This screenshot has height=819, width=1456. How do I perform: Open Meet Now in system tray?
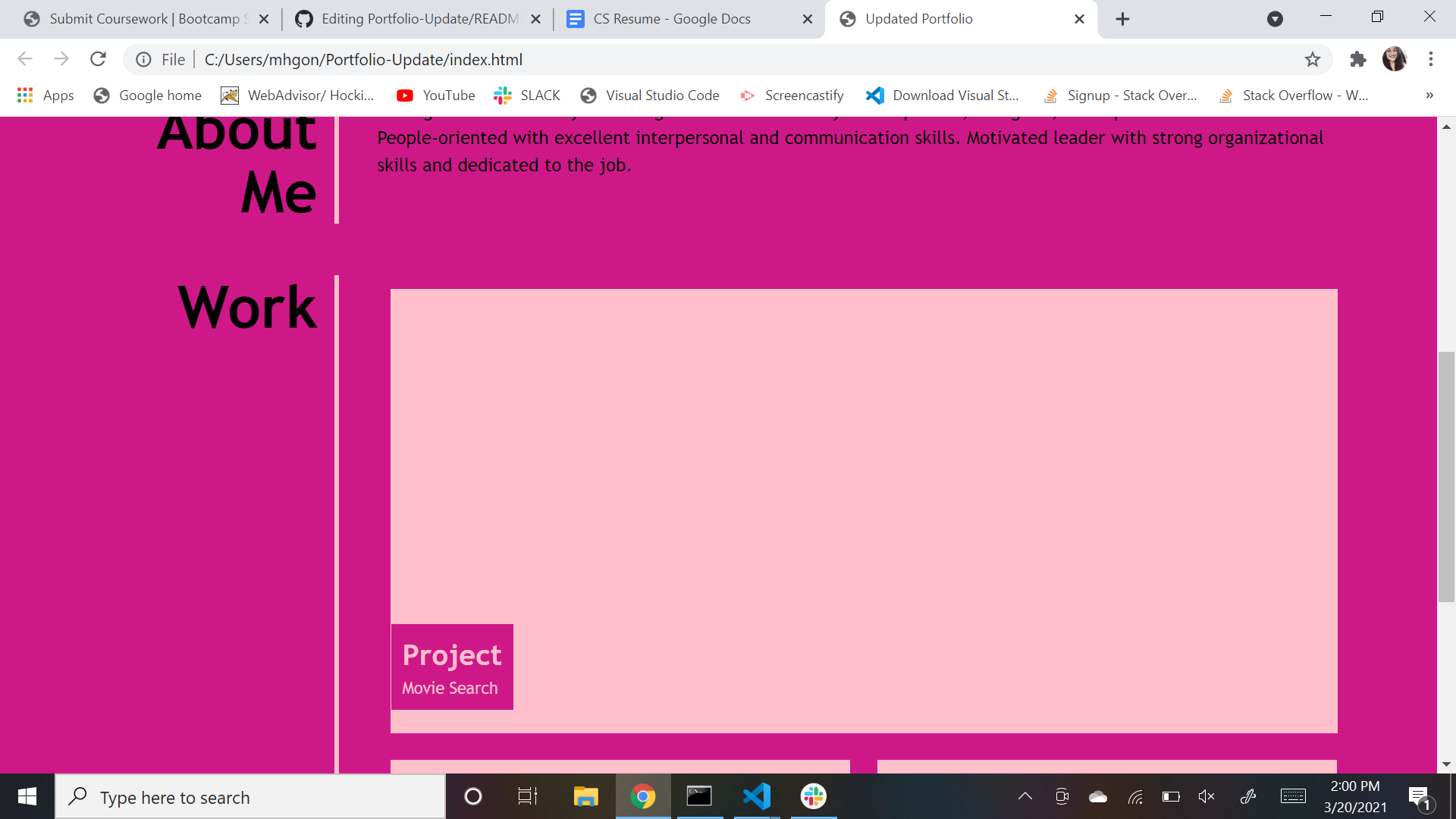[1062, 796]
